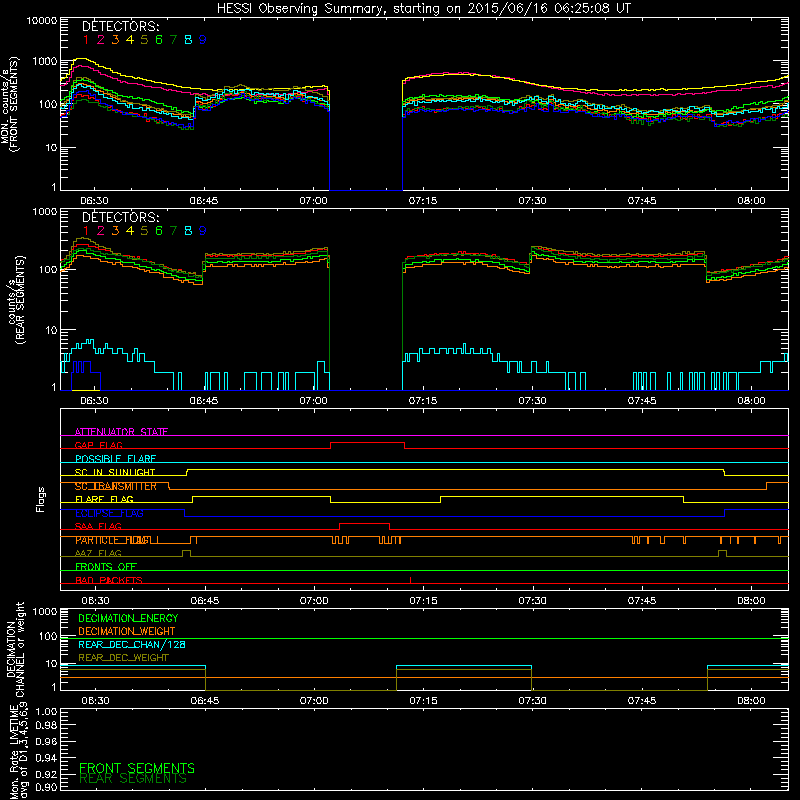Click 07:45 time tick under the front segments plot
This screenshot has height=800, width=800.
click(642, 201)
